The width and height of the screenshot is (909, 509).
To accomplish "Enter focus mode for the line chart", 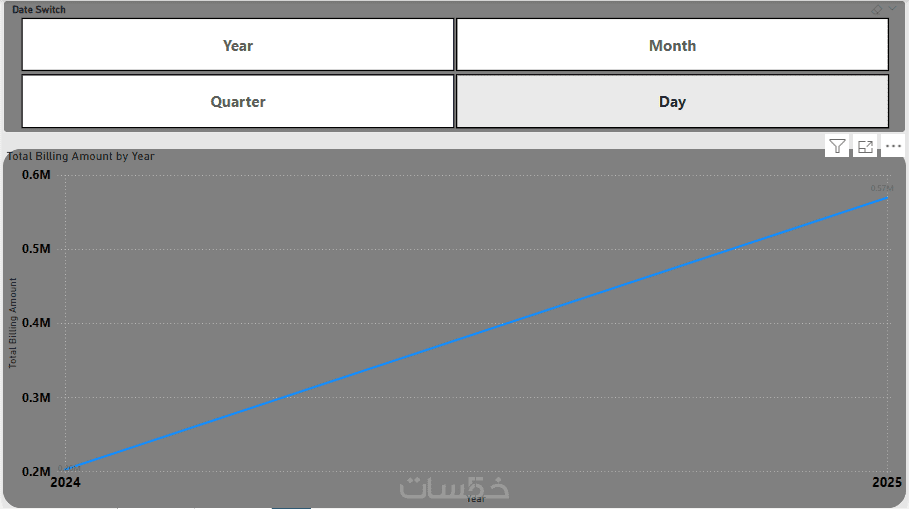I will coord(865,146).
